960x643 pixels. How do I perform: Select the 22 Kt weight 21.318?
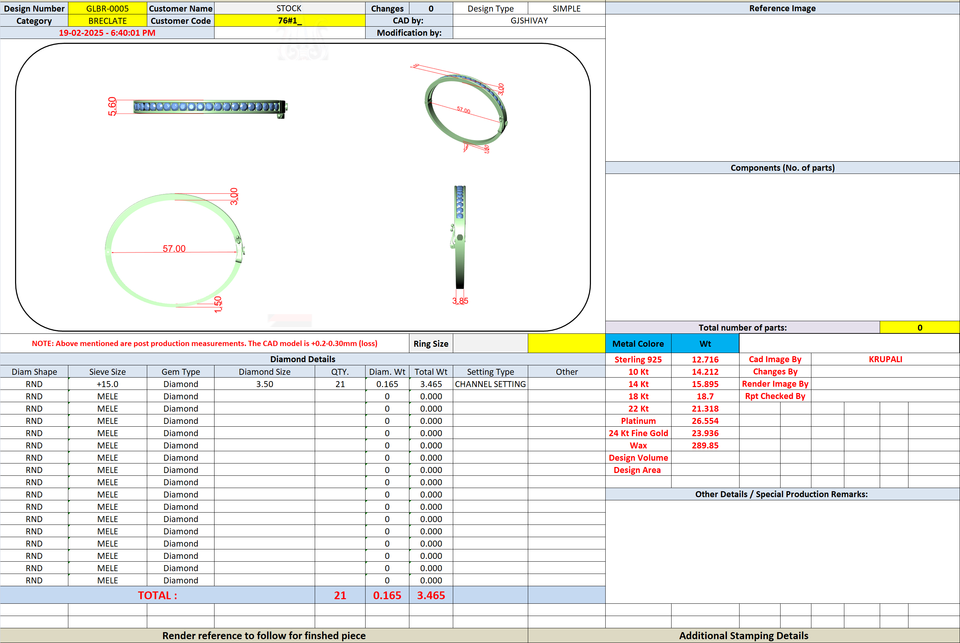coord(705,408)
